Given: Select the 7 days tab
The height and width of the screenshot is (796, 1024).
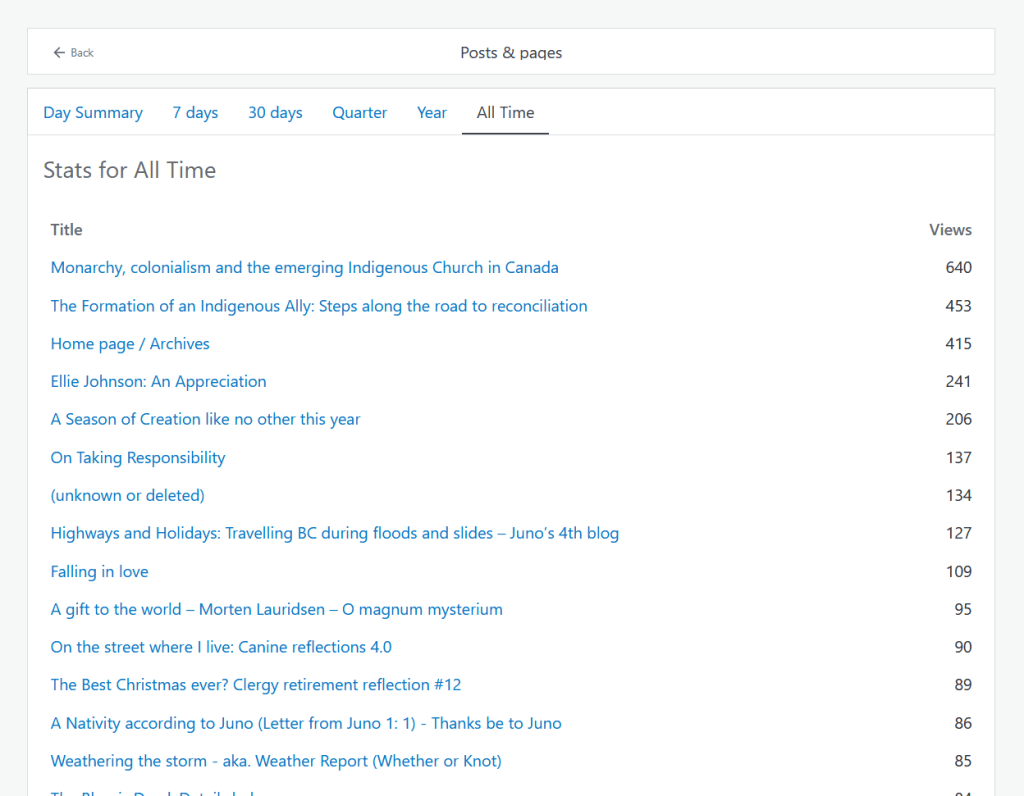Looking at the screenshot, I should coord(195,113).
